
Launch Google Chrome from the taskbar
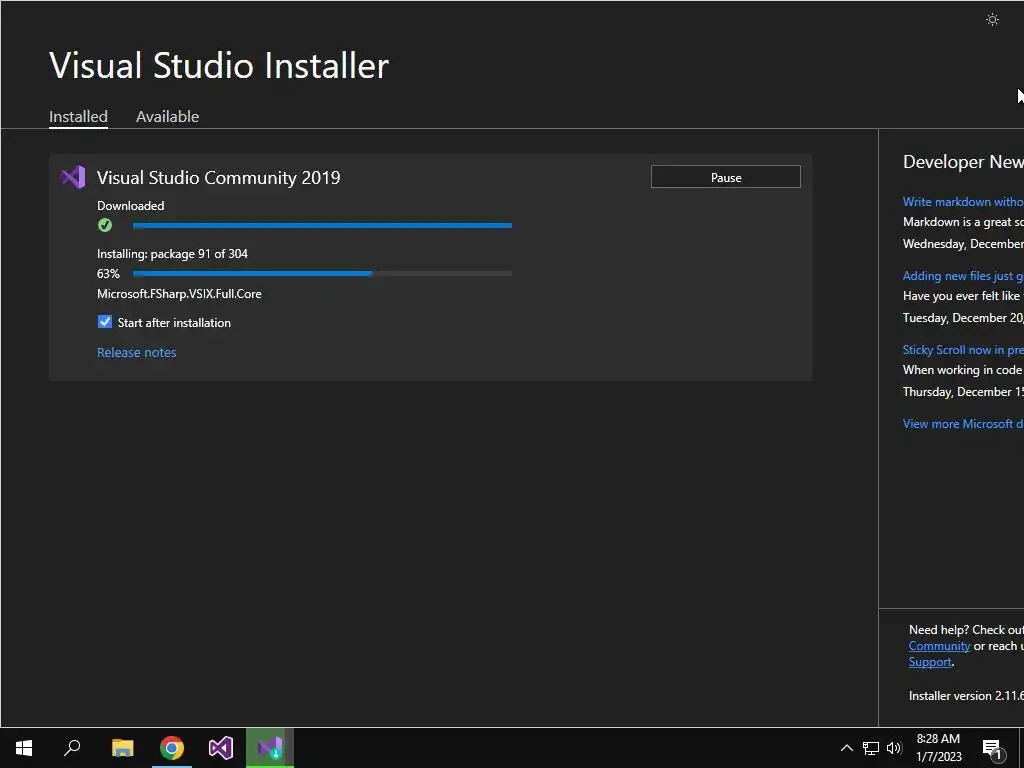(172, 748)
